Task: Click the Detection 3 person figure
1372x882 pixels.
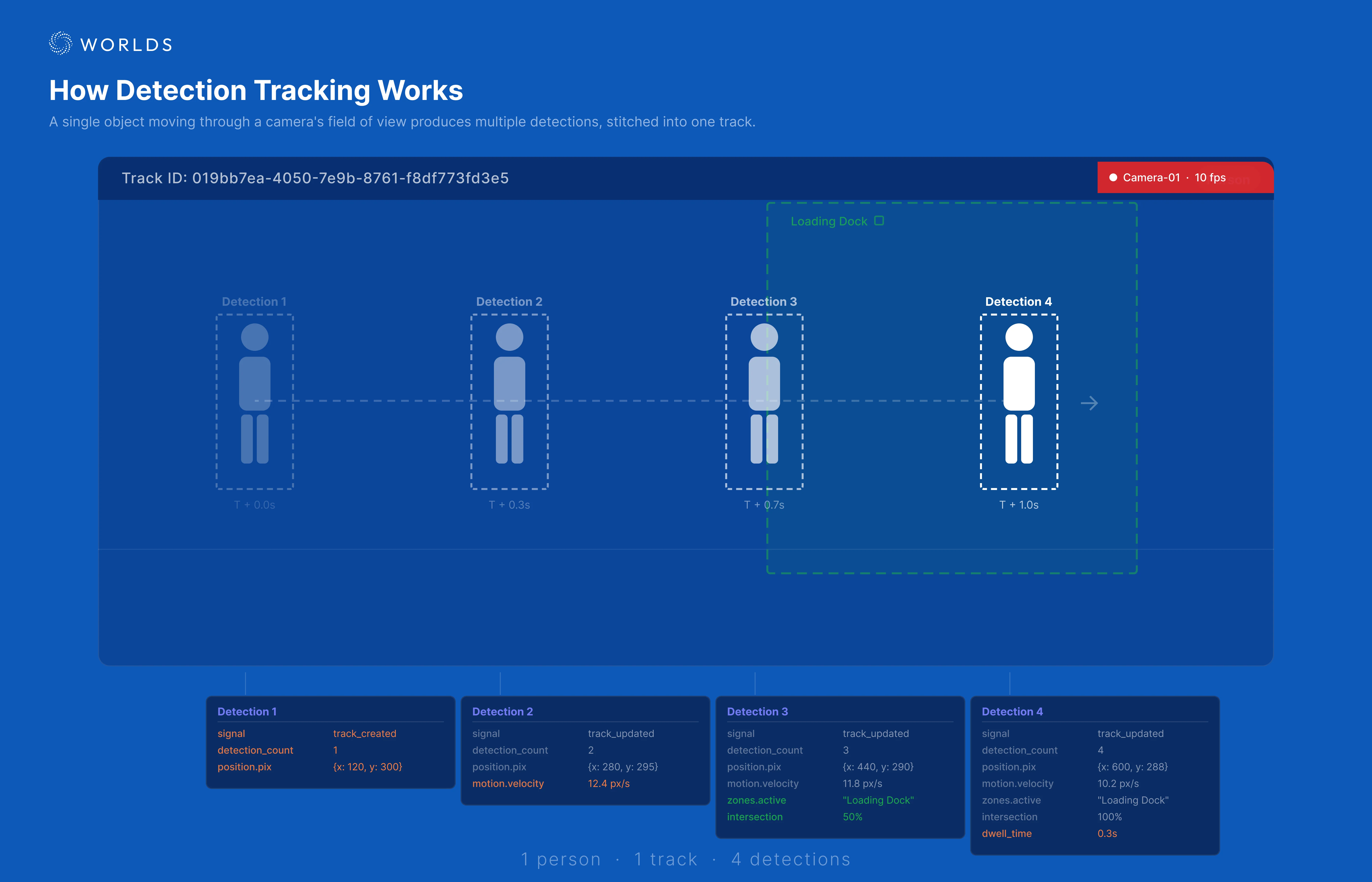Action: pyautogui.click(x=764, y=393)
